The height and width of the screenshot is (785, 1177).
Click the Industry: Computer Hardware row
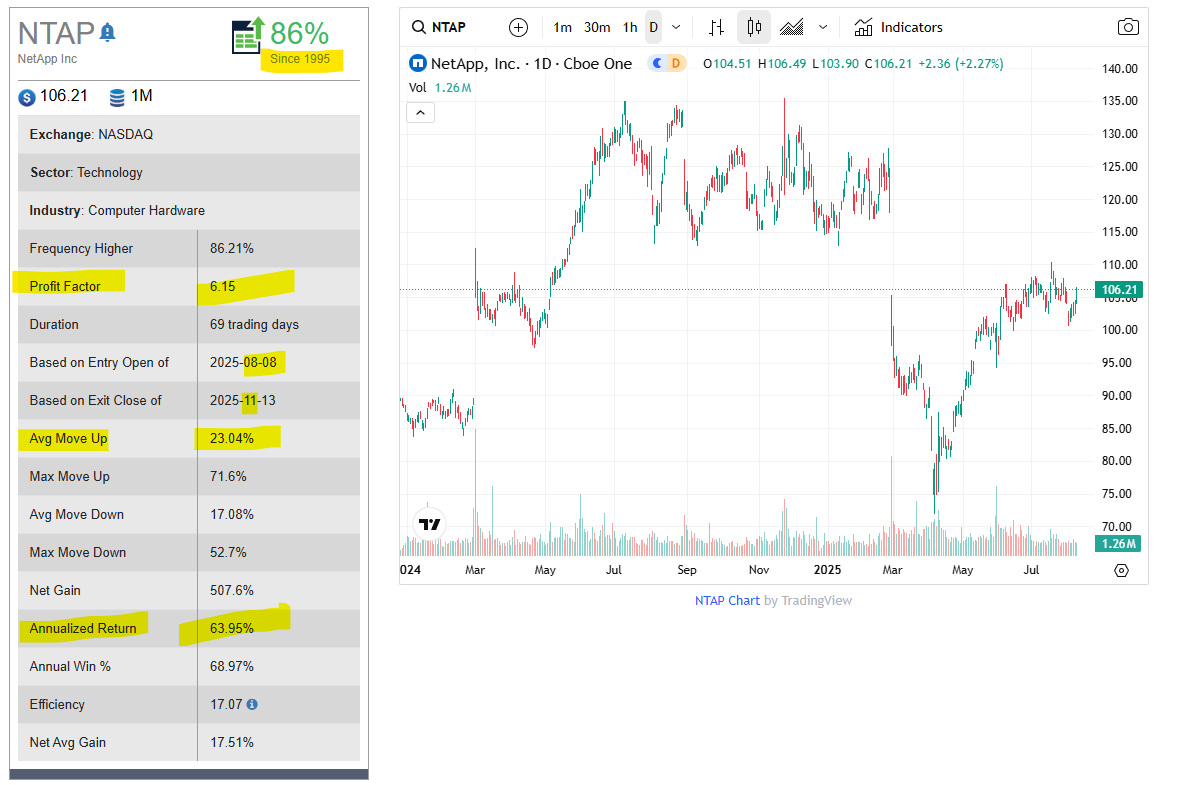click(x=189, y=211)
